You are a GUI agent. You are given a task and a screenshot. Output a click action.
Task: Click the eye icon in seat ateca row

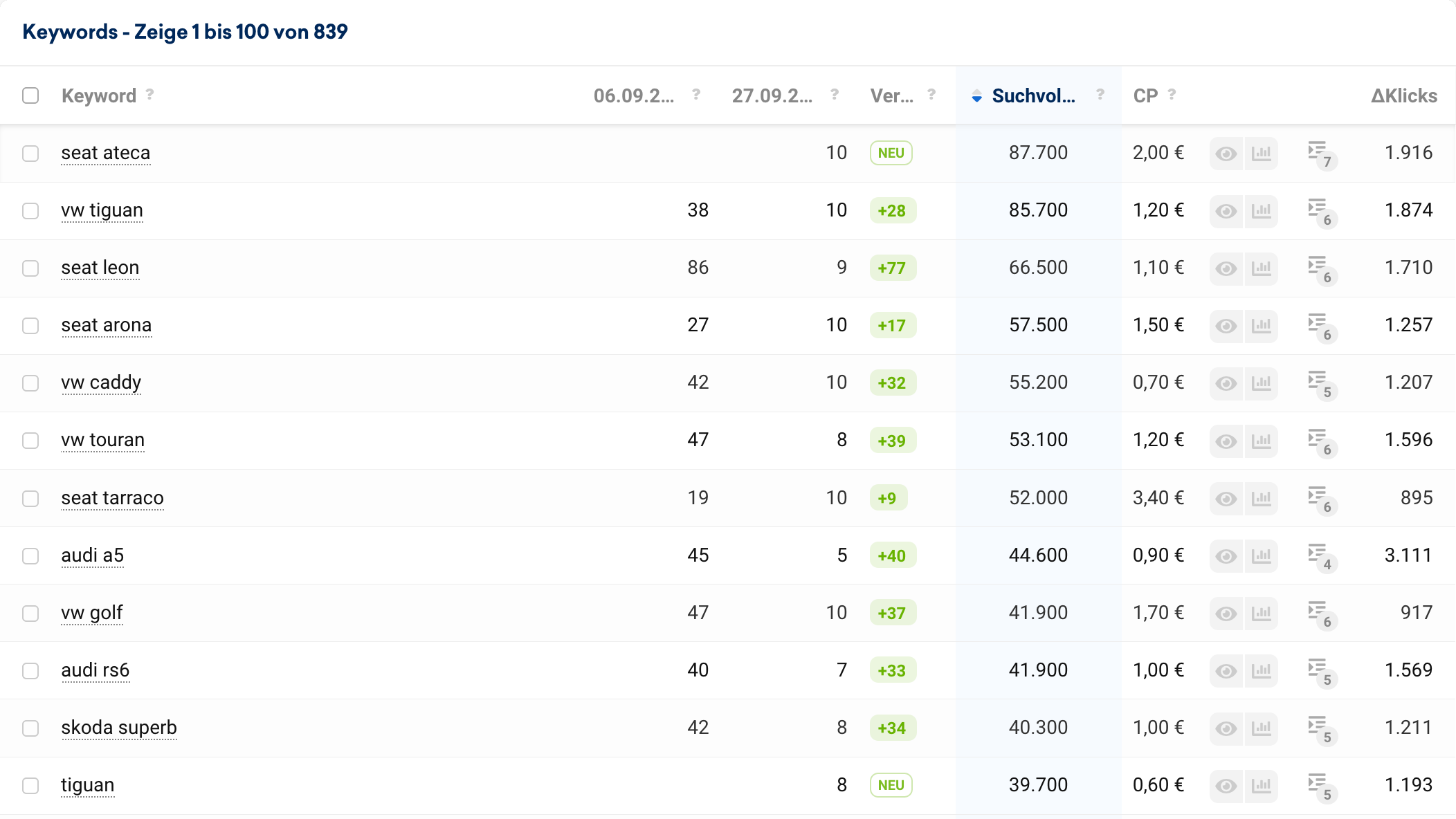point(1226,154)
